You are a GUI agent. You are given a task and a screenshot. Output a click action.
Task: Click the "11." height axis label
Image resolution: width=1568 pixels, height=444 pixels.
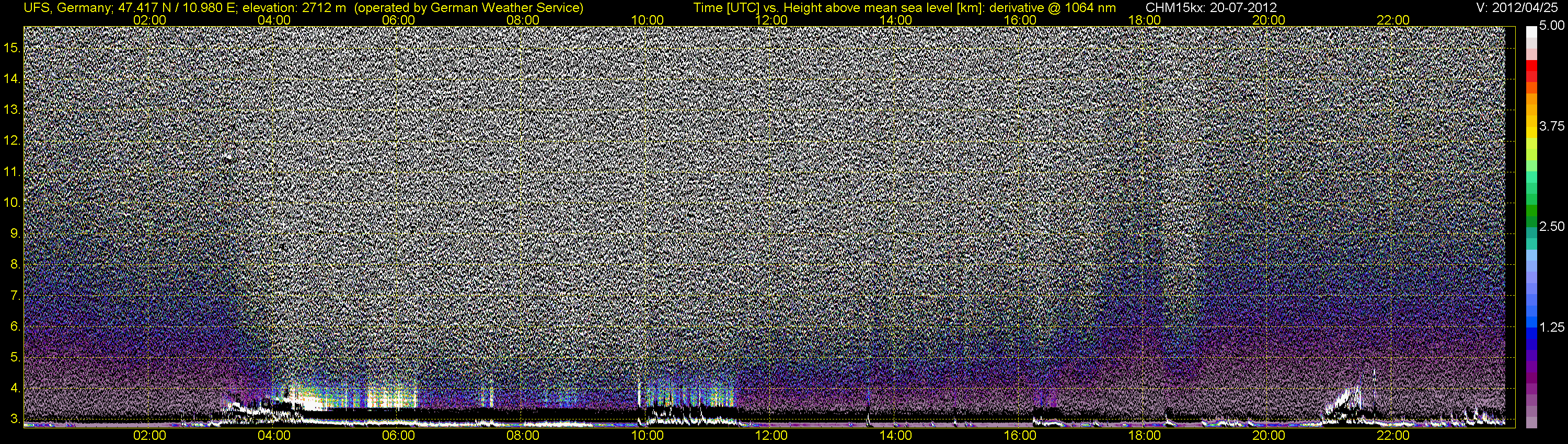pos(12,172)
